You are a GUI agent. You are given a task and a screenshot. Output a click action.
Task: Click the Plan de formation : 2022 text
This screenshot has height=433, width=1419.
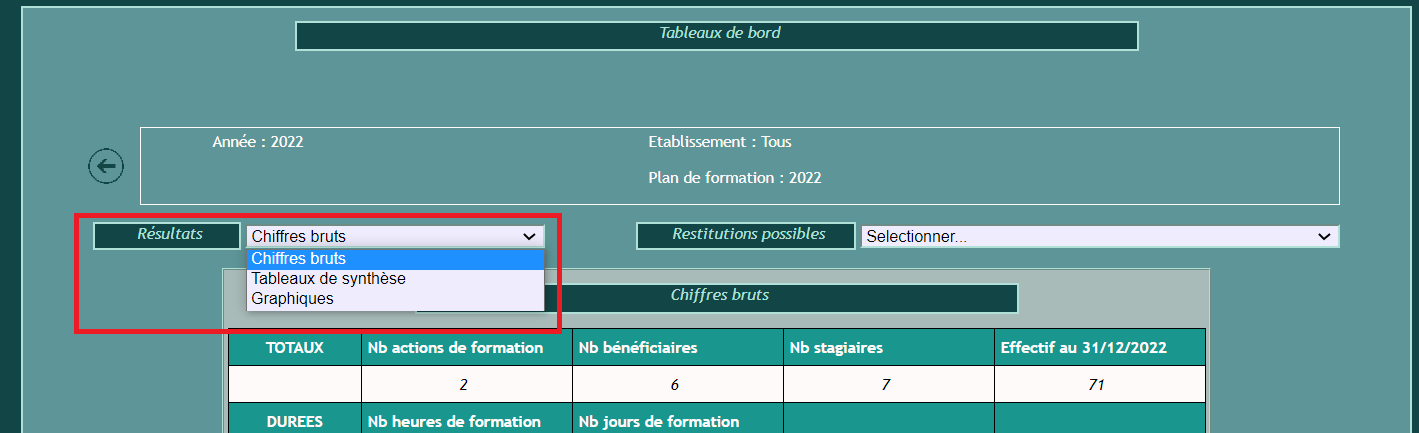click(735, 178)
